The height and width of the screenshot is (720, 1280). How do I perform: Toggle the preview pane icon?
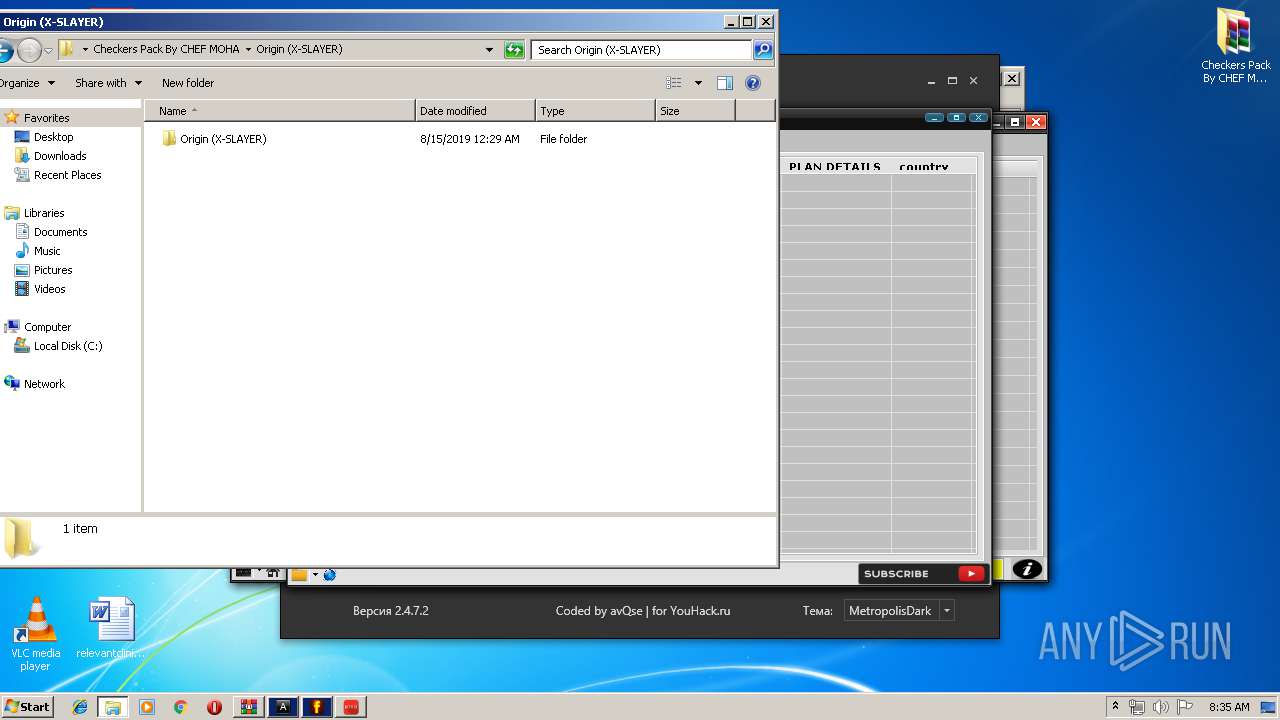pos(725,83)
